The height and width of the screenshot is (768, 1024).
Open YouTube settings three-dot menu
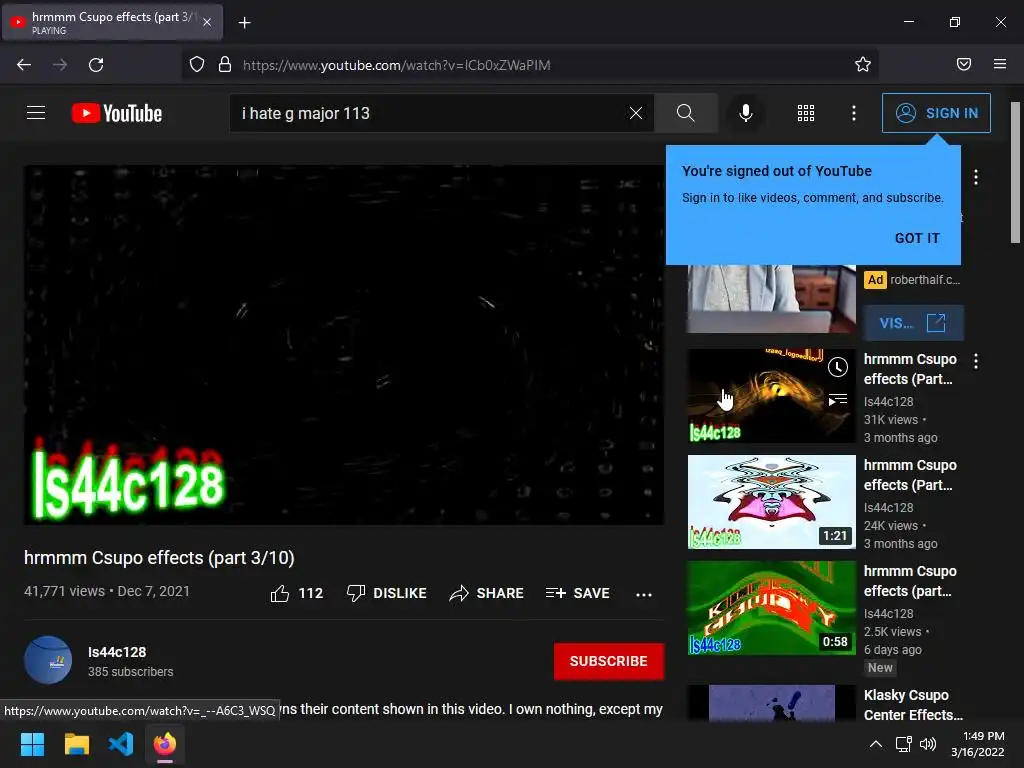pyautogui.click(x=854, y=113)
